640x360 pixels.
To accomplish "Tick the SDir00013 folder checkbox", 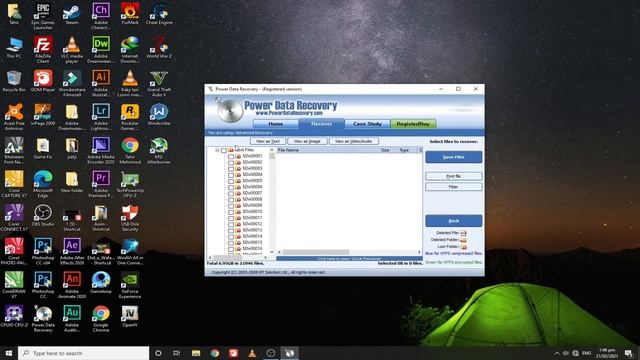I will (231, 230).
